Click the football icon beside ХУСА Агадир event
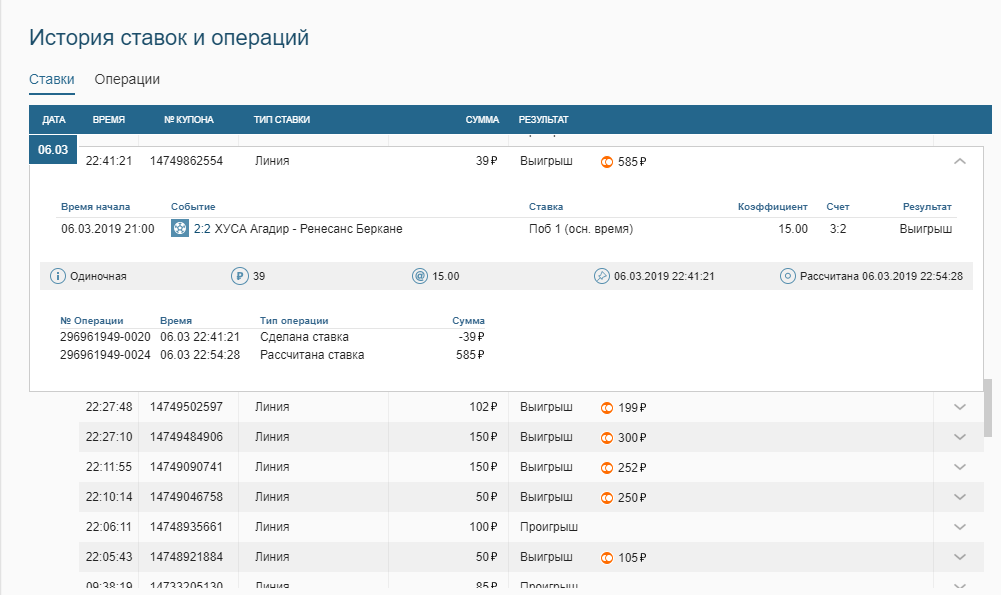Screen dimensions: 1001x595 (x=179, y=229)
